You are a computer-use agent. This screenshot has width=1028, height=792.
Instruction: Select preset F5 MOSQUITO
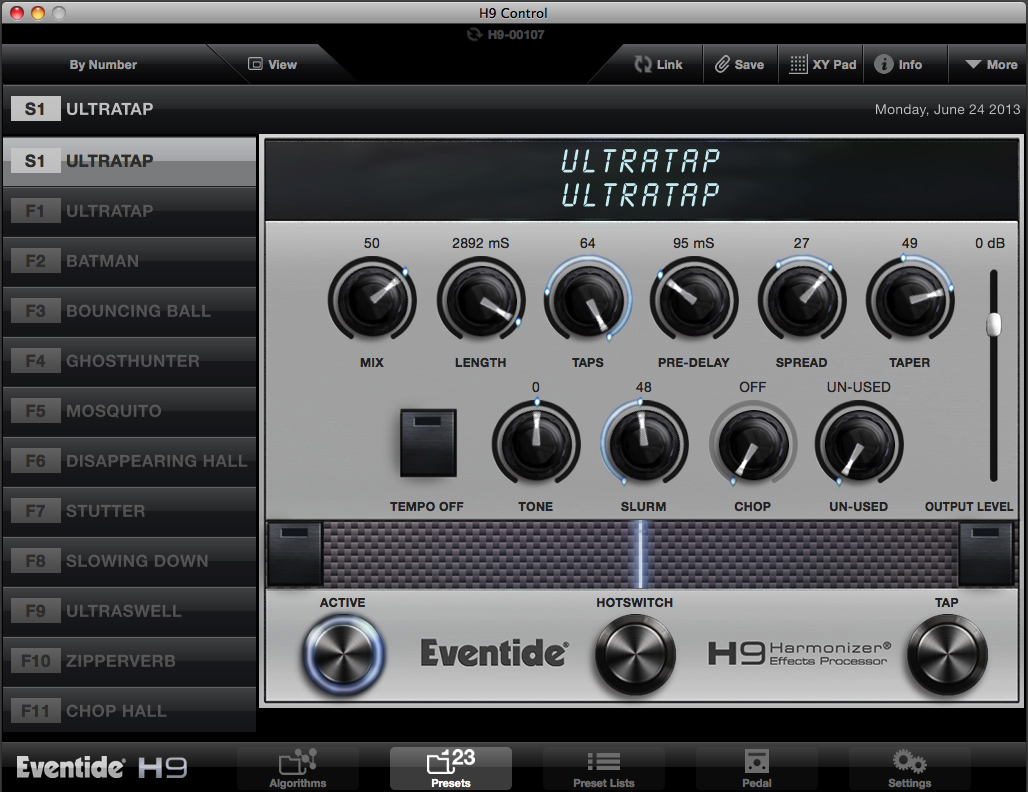click(129, 411)
